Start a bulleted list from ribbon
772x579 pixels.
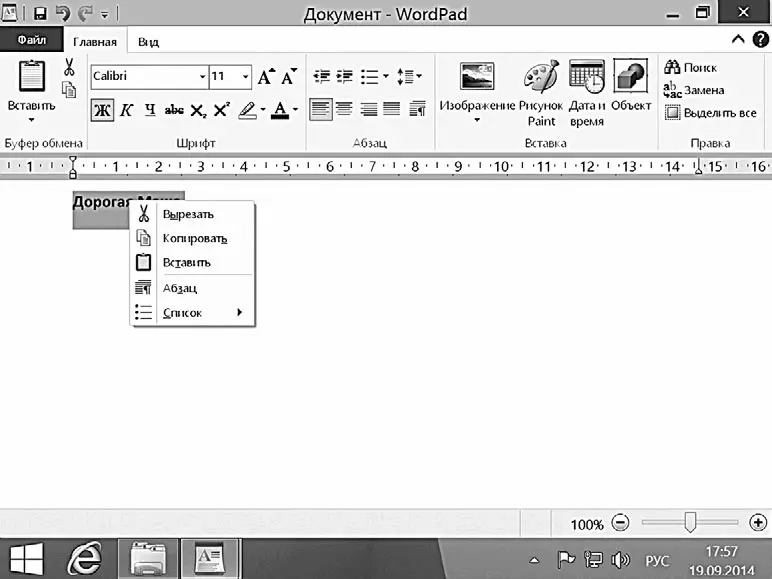tap(369, 77)
